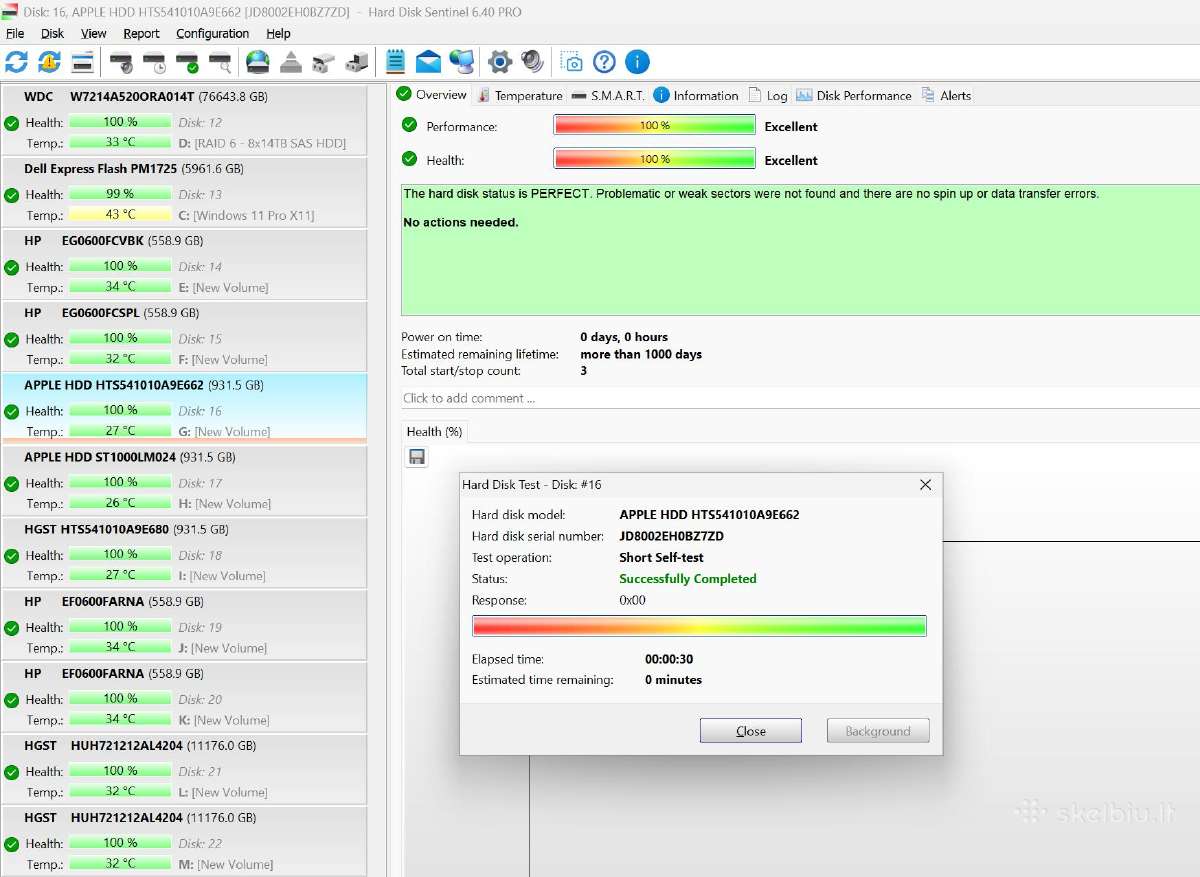Click the green status icon of Dell Express Flash

(x=11, y=195)
